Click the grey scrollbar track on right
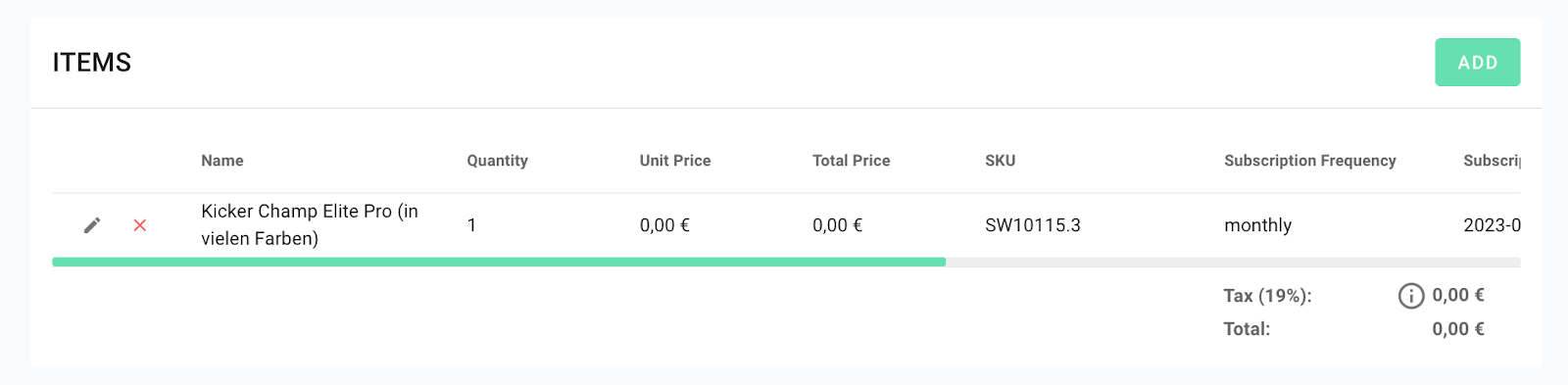Screen dimensions: 1568x385 (1233, 263)
